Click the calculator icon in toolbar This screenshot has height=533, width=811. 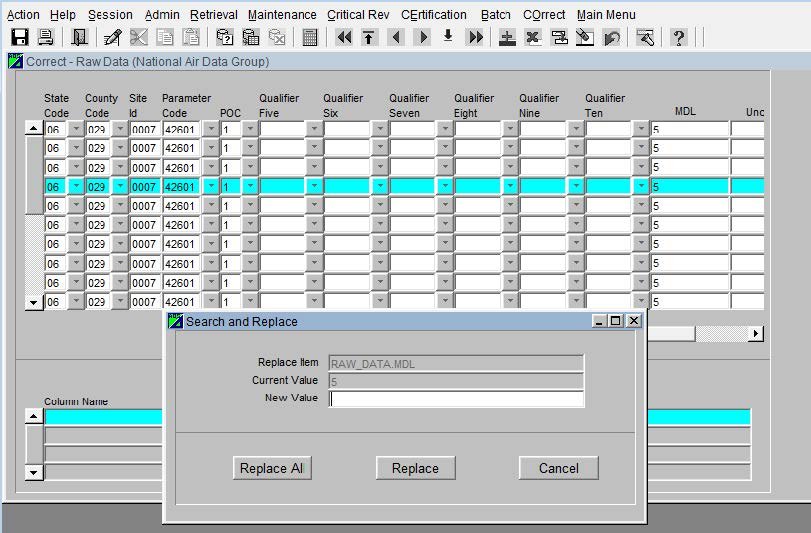310,37
